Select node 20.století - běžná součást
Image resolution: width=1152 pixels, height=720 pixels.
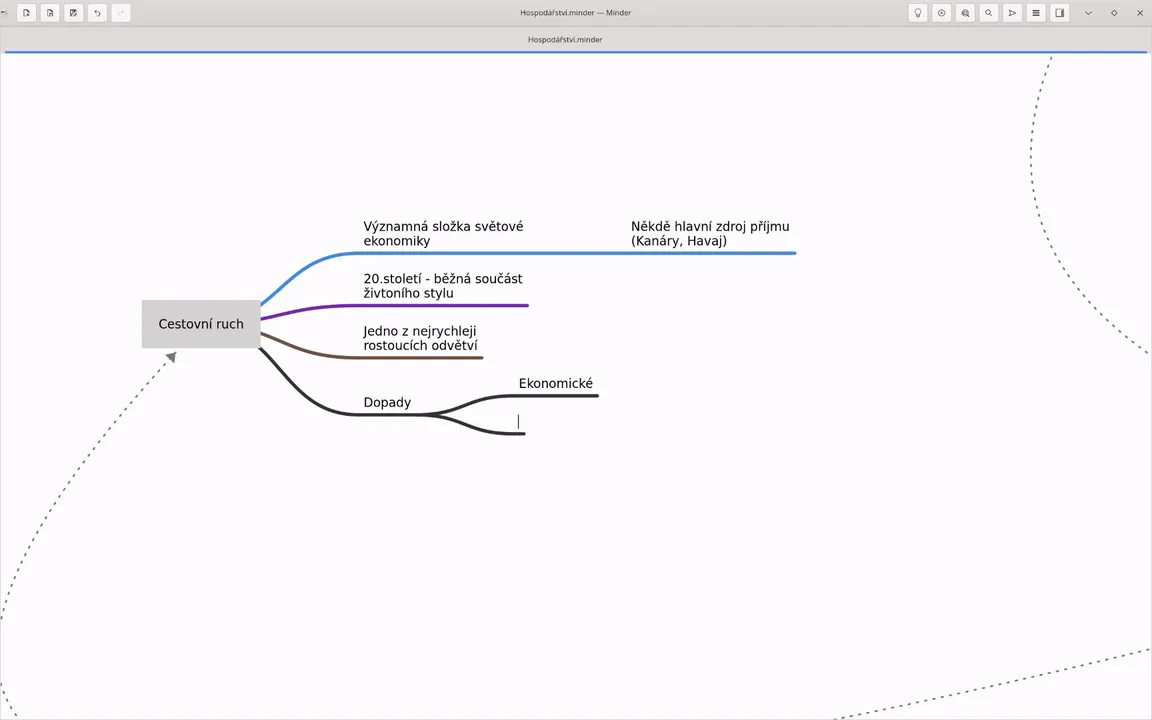pyautogui.click(x=443, y=286)
